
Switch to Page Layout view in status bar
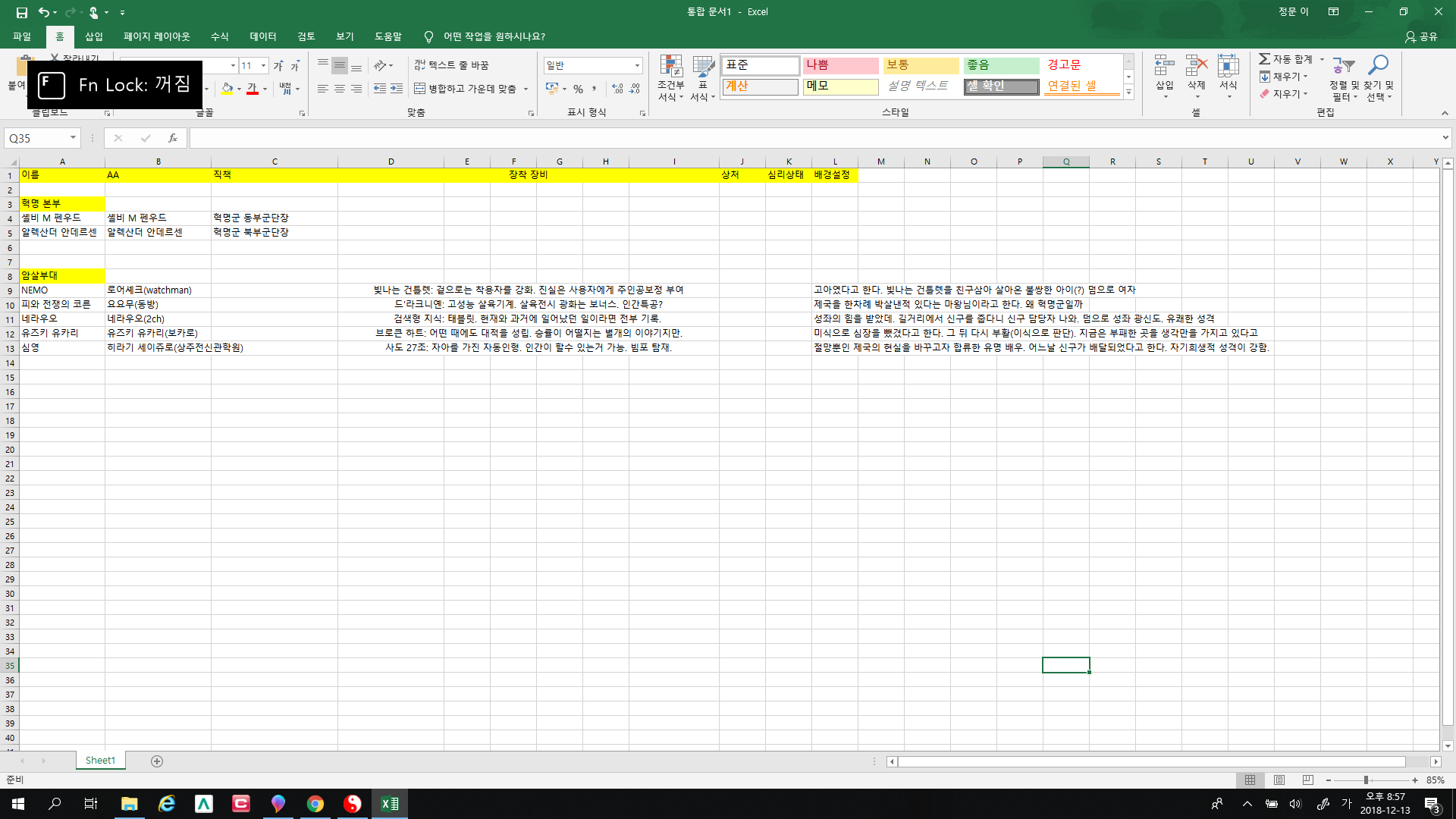point(1279,780)
